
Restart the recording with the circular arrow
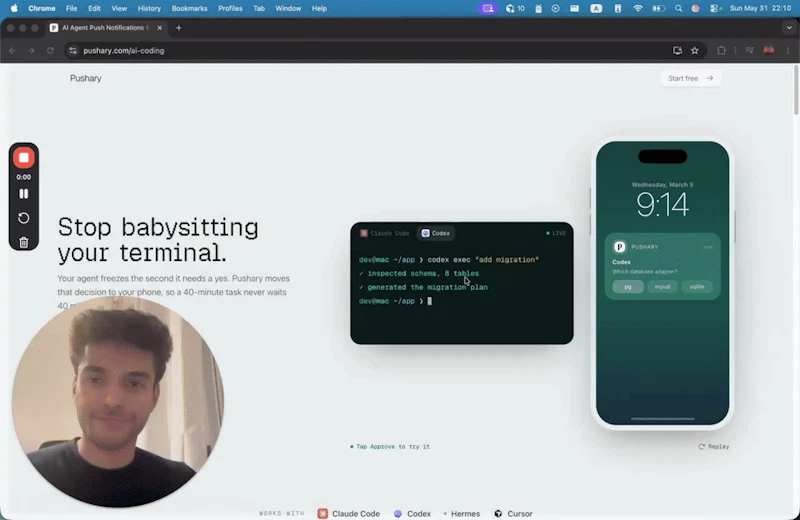coord(23,218)
